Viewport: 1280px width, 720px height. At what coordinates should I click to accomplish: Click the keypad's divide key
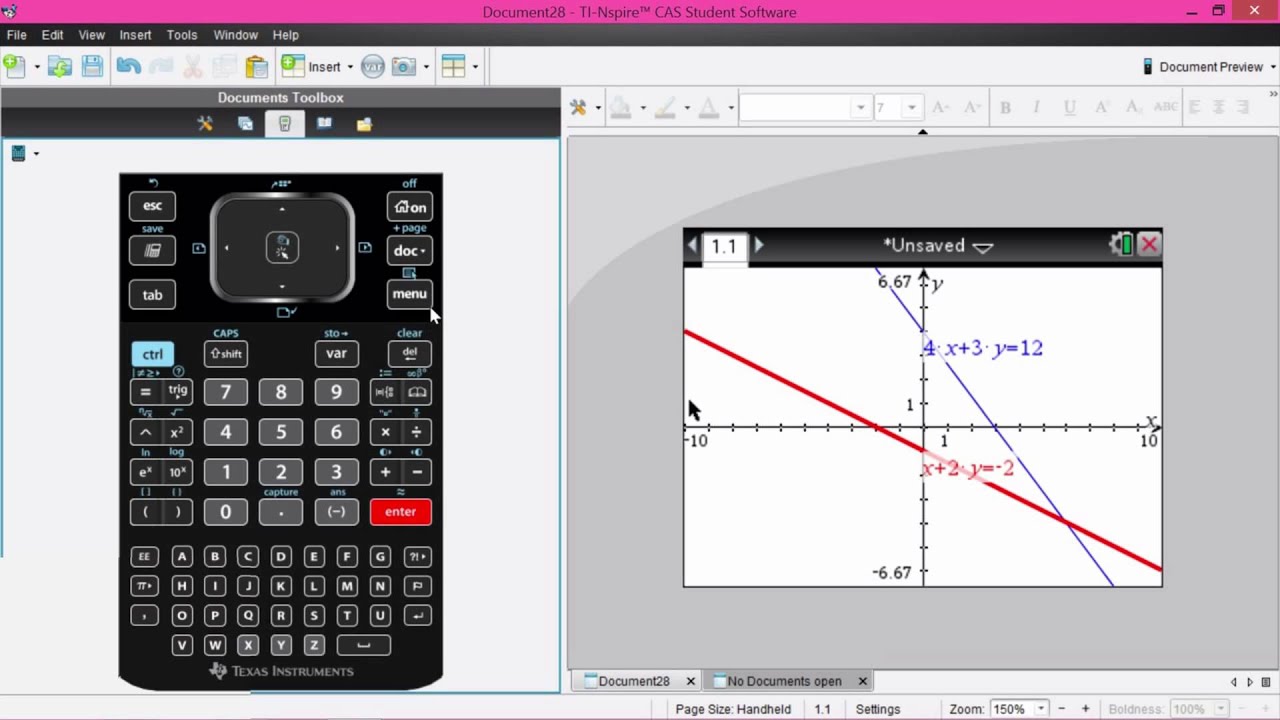coord(416,432)
